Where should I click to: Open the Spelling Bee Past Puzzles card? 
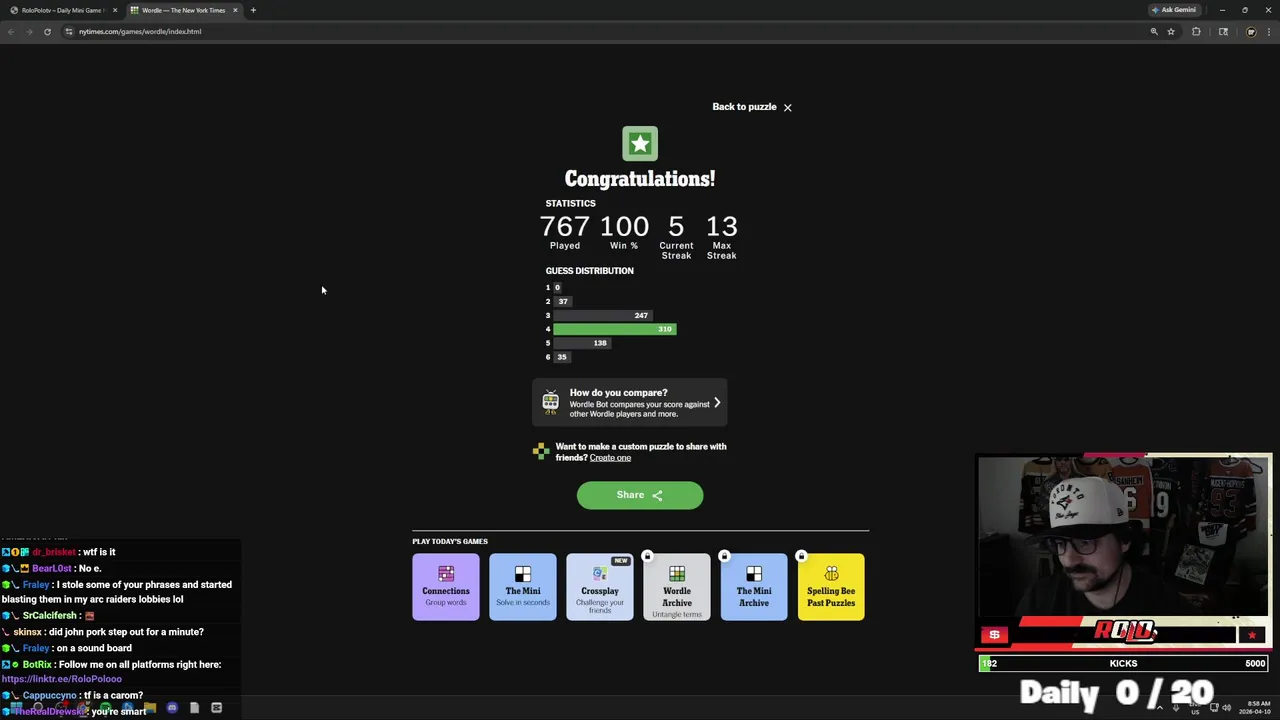831,587
